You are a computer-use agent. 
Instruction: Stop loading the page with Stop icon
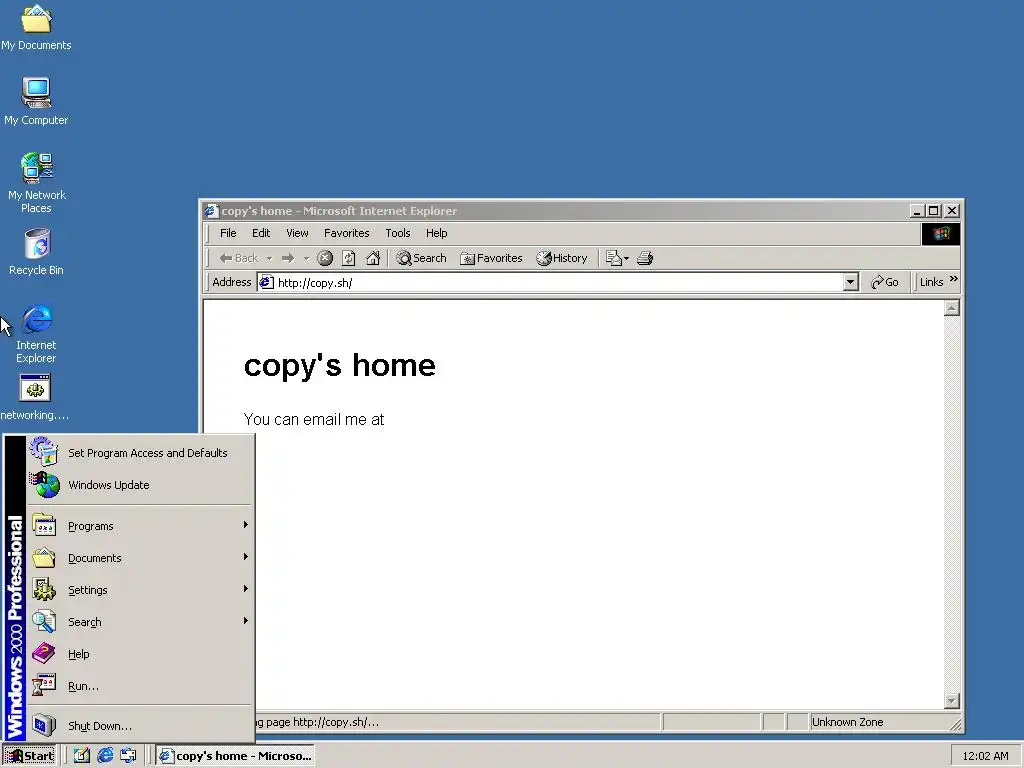pyautogui.click(x=325, y=258)
